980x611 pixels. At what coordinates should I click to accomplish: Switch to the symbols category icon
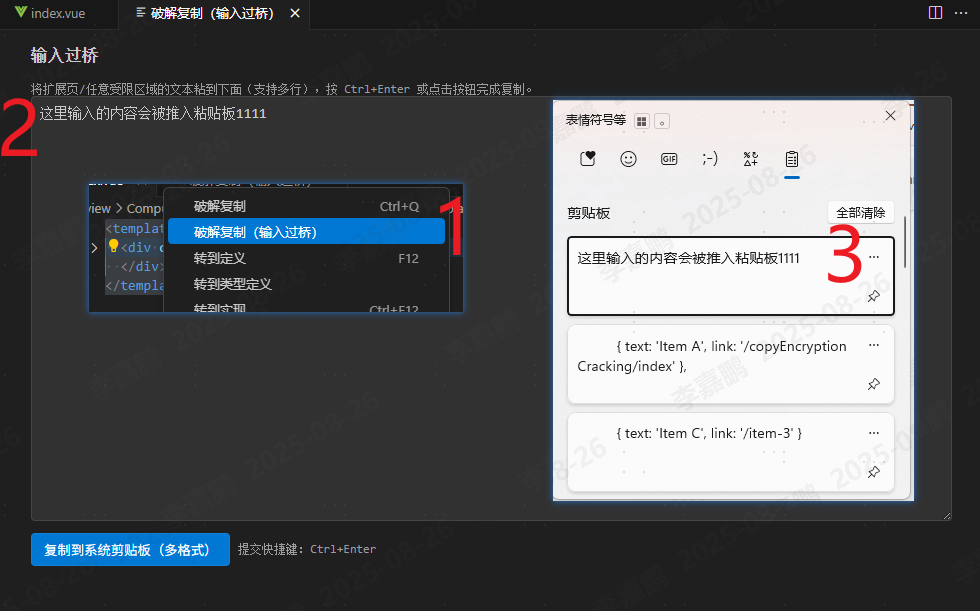pyautogui.click(x=750, y=158)
